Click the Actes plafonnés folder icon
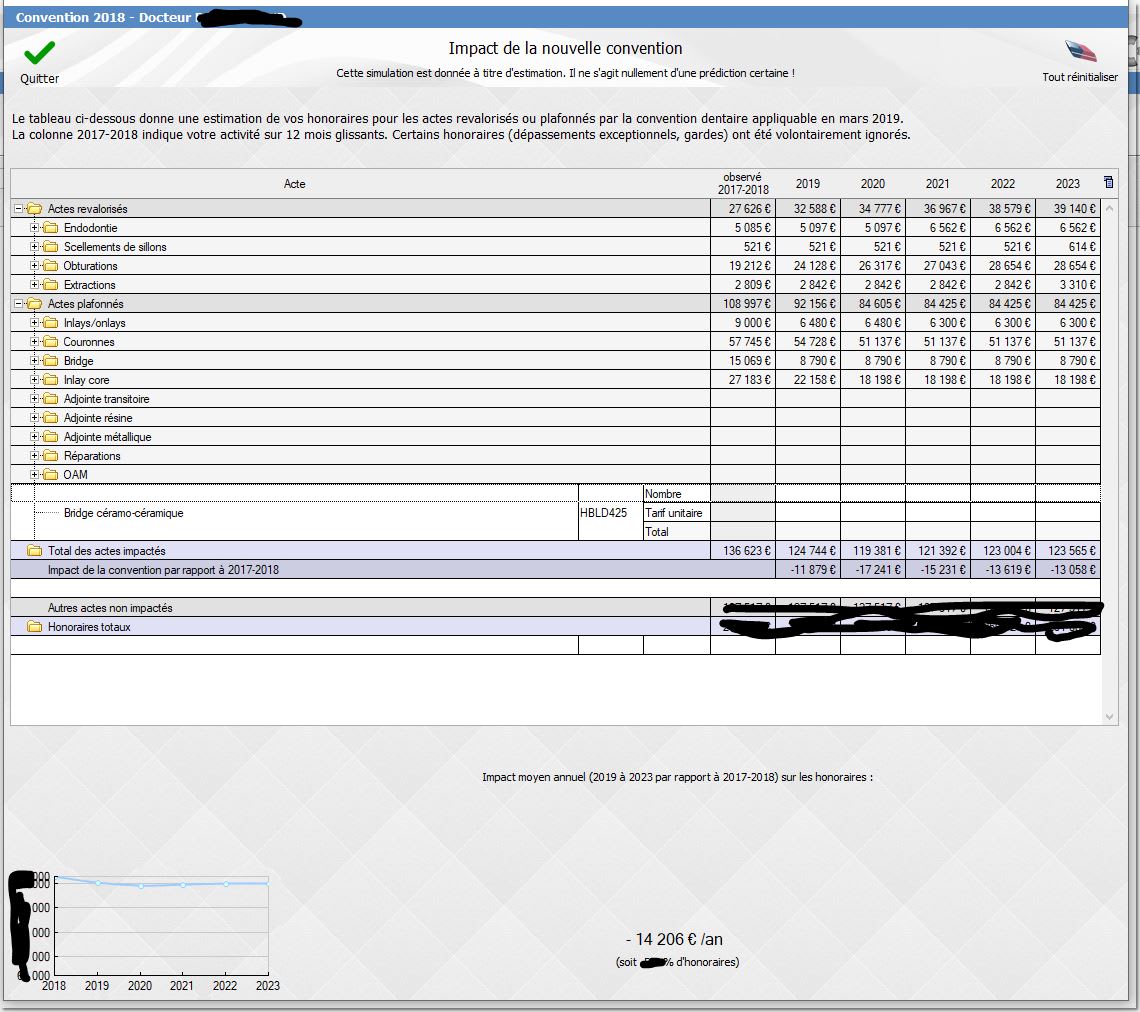The image size is (1140, 1012). (34, 303)
